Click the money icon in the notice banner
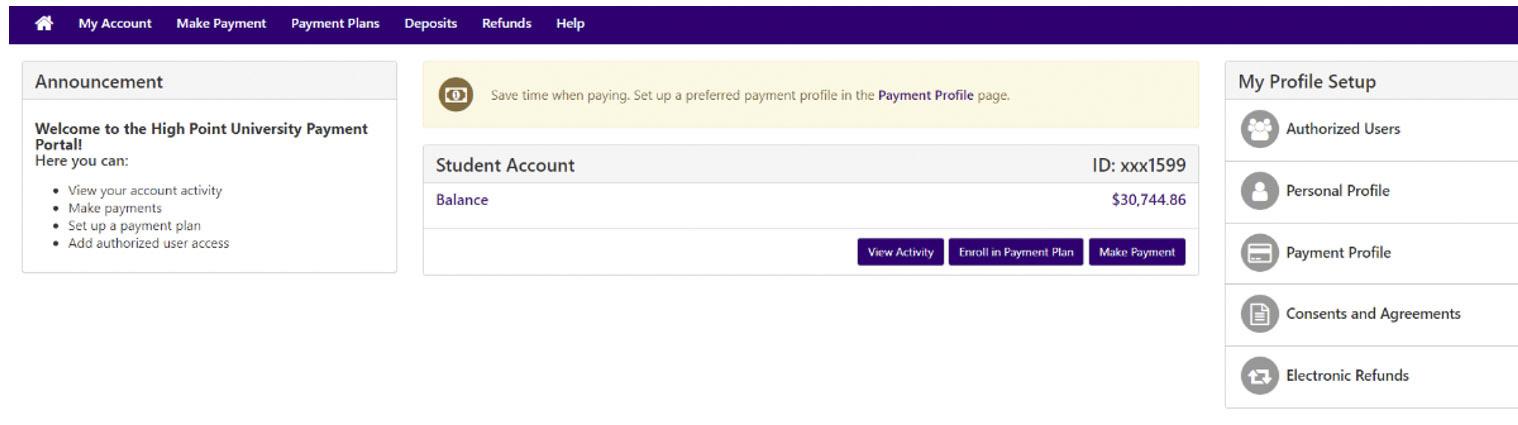Viewport: 1518px width, 425px height. pyautogui.click(x=456, y=95)
